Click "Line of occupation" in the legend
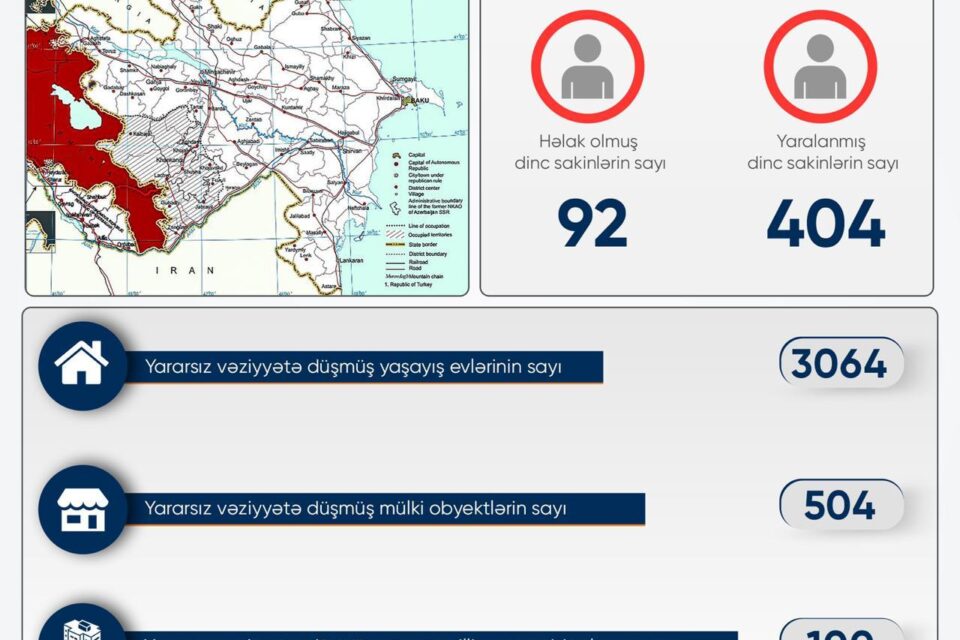This screenshot has width=960, height=640. (429, 226)
